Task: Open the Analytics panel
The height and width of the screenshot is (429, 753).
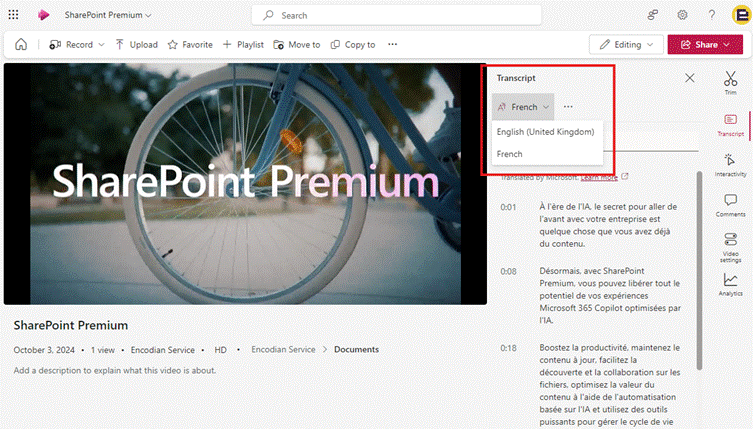Action: coord(730,285)
